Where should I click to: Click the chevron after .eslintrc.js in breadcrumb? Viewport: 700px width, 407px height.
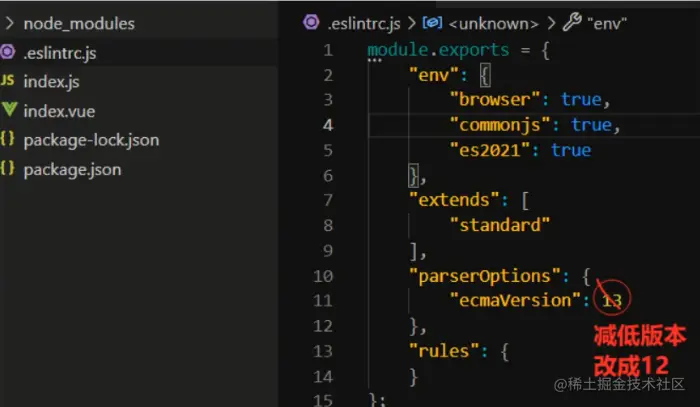412,23
